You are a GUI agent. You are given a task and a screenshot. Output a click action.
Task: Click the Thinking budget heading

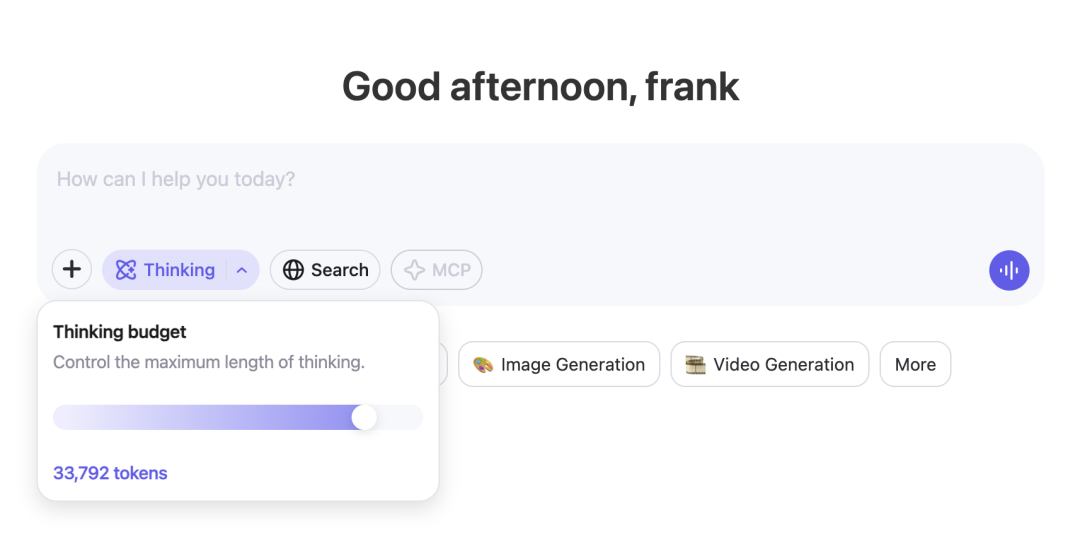pos(120,332)
